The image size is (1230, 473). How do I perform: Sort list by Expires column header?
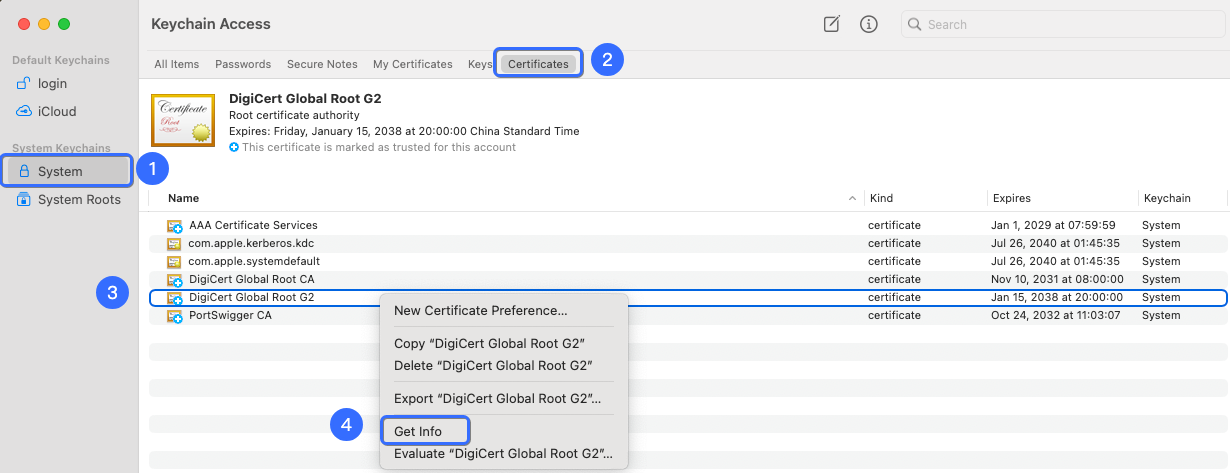click(x=1011, y=198)
